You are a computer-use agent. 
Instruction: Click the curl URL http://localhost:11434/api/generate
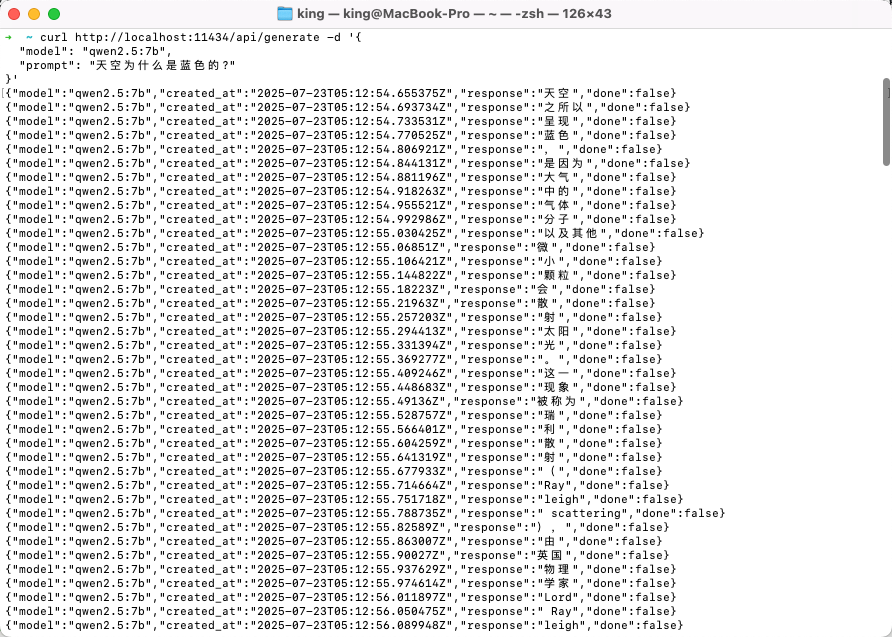[x=197, y=38]
